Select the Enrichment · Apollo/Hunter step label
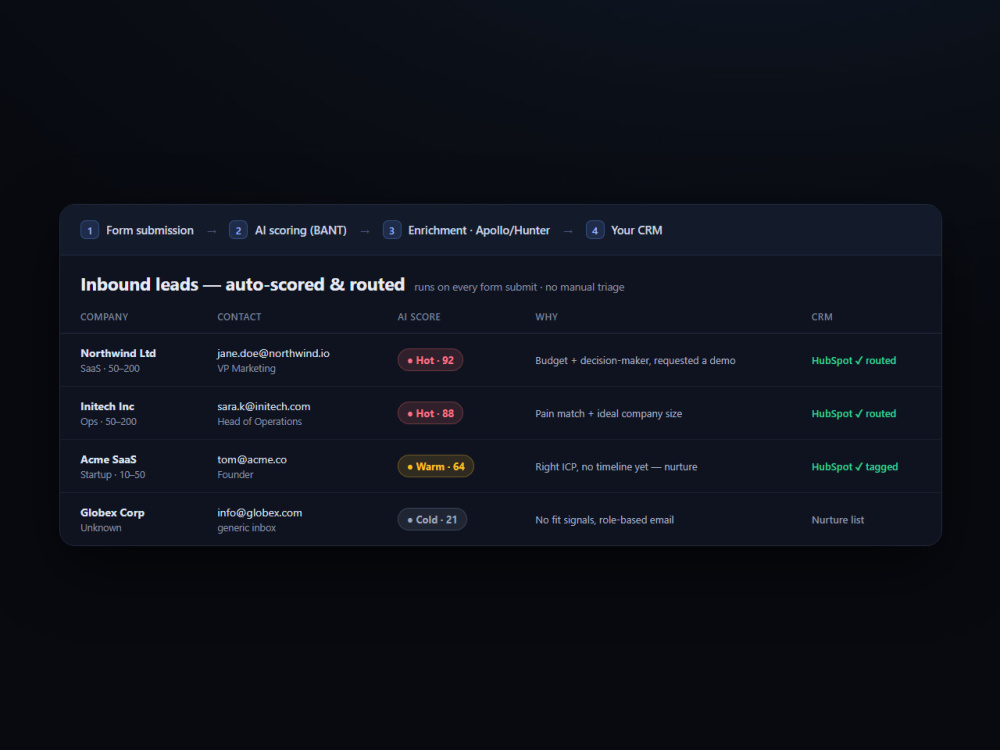 [x=479, y=230]
